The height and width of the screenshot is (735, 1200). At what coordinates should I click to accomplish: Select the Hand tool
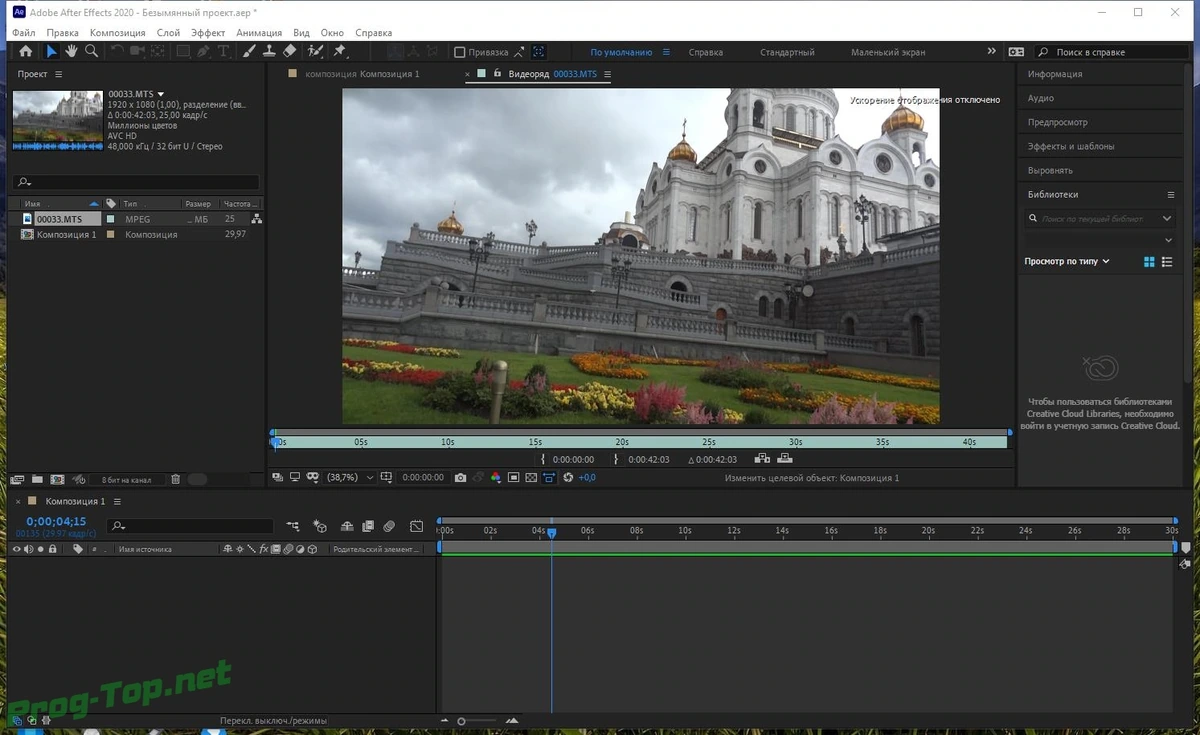[72, 51]
